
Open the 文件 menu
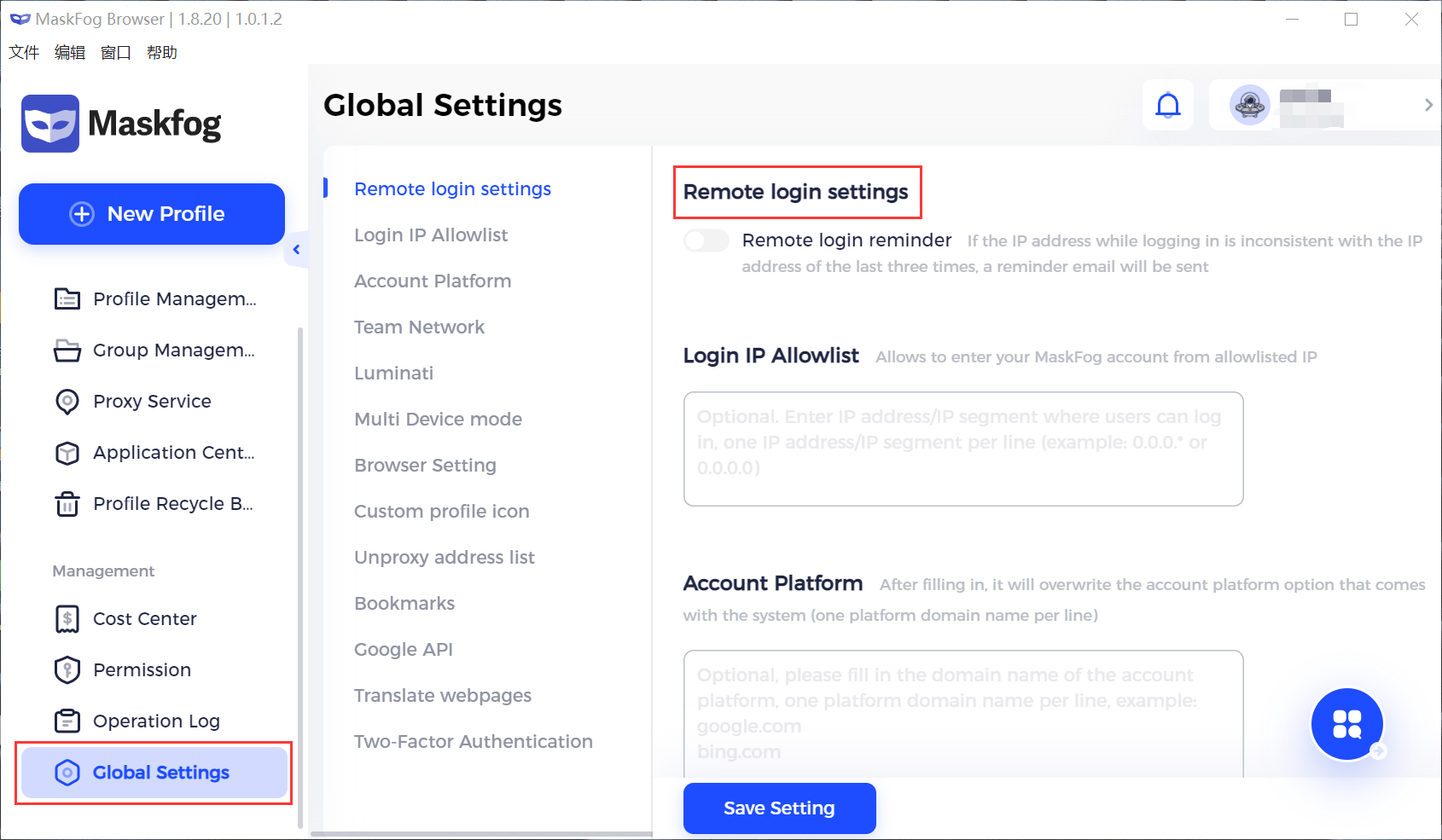(23, 52)
